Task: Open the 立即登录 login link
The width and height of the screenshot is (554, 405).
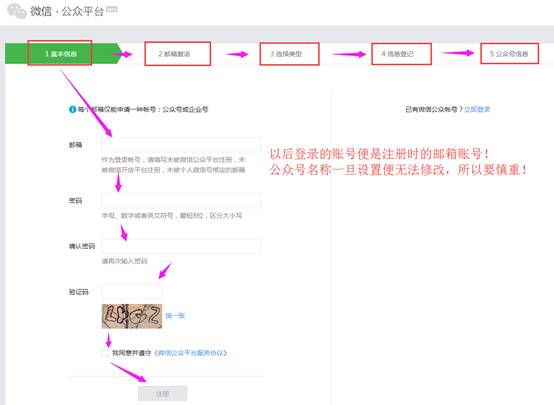Action: pyautogui.click(x=477, y=109)
